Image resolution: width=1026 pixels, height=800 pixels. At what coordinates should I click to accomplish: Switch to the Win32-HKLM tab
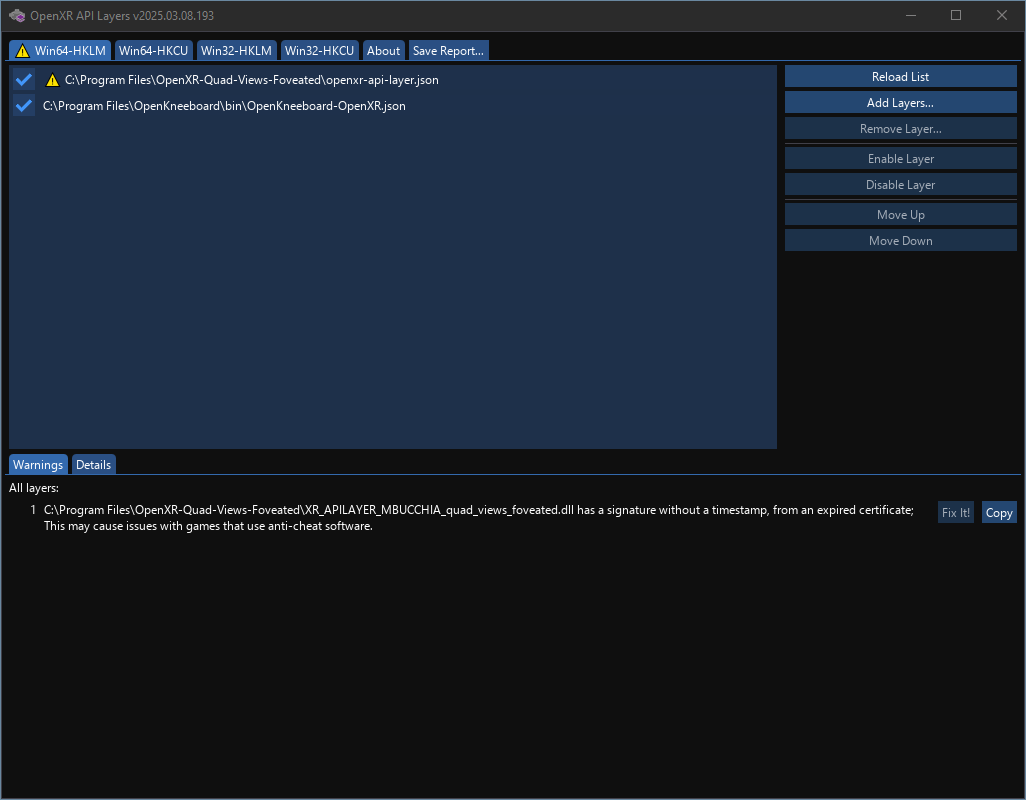236,50
